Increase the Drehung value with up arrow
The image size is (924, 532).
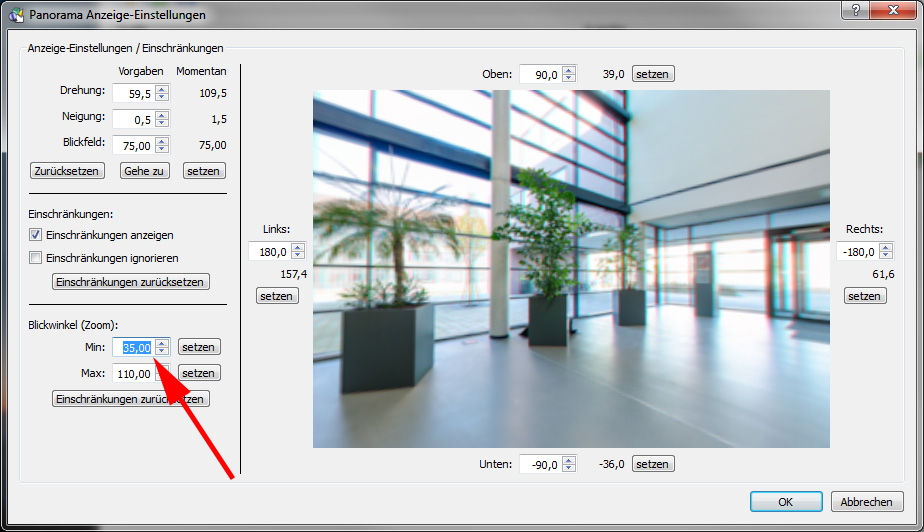click(162, 89)
